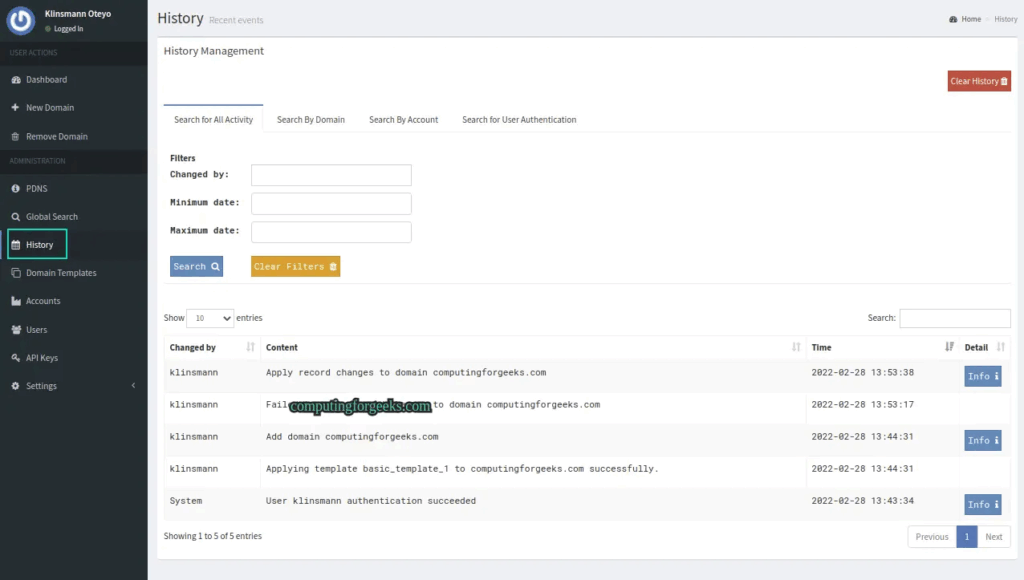Image resolution: width=1024 pixels, height=580 pixels.
Task: Click the Domain Templates copy icon
Action: click(16, 272)
